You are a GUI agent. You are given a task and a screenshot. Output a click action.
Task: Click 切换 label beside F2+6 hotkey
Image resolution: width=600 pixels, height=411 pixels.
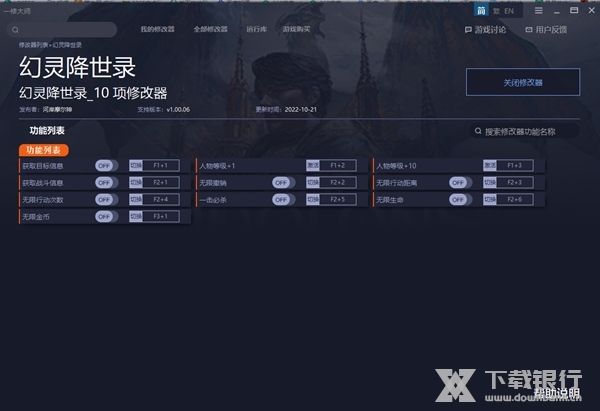point(490,199)
